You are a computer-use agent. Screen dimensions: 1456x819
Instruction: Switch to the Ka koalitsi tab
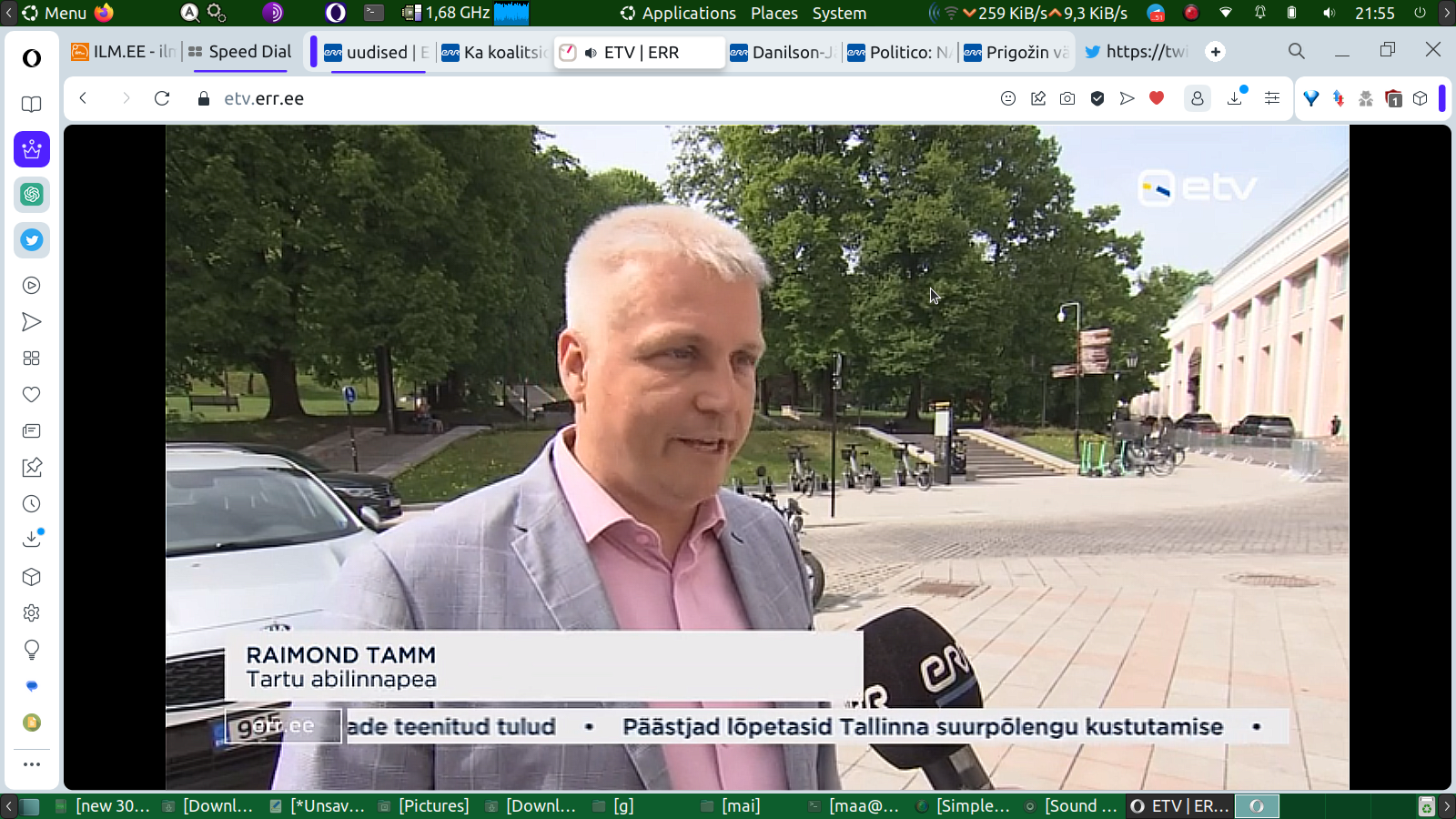click(493, 52)
